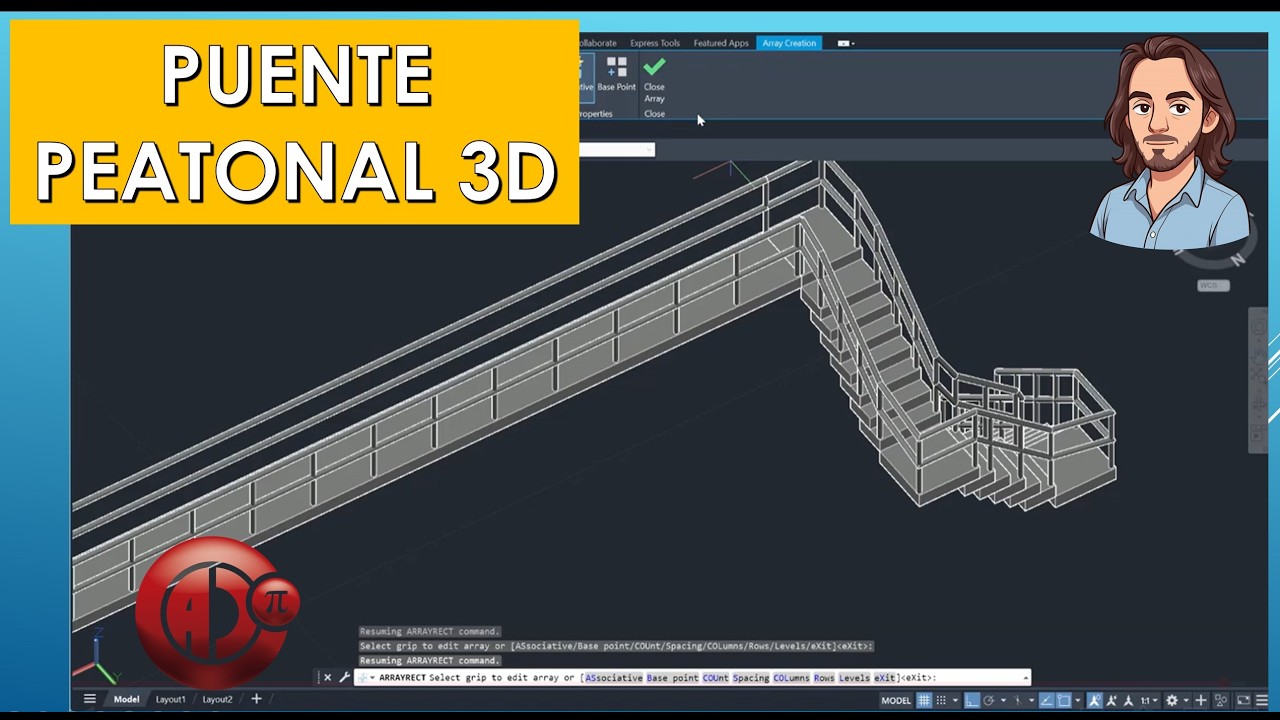Toggle clean screen icon
Image resolution: width=1280 pixels, height=720 pixels.
pyautogui.click(x=1243, y=700)
